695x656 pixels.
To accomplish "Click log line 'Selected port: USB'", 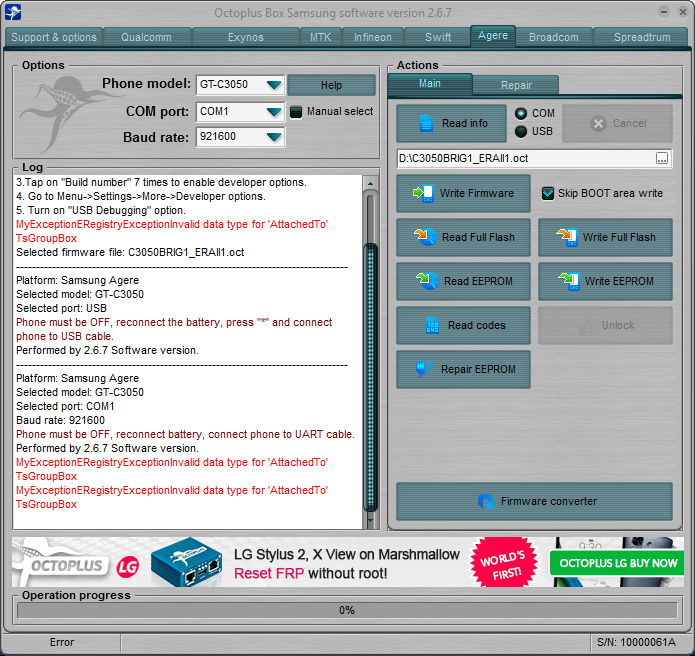I will [x=61, y=308].
